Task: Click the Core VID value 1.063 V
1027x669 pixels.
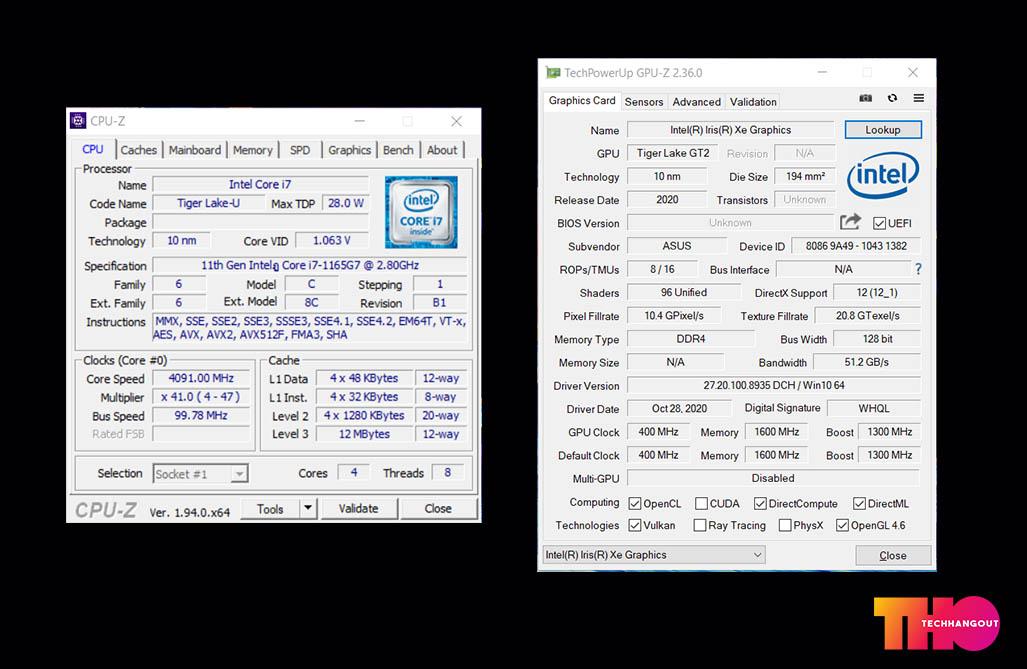Action: tap(331, 240)
